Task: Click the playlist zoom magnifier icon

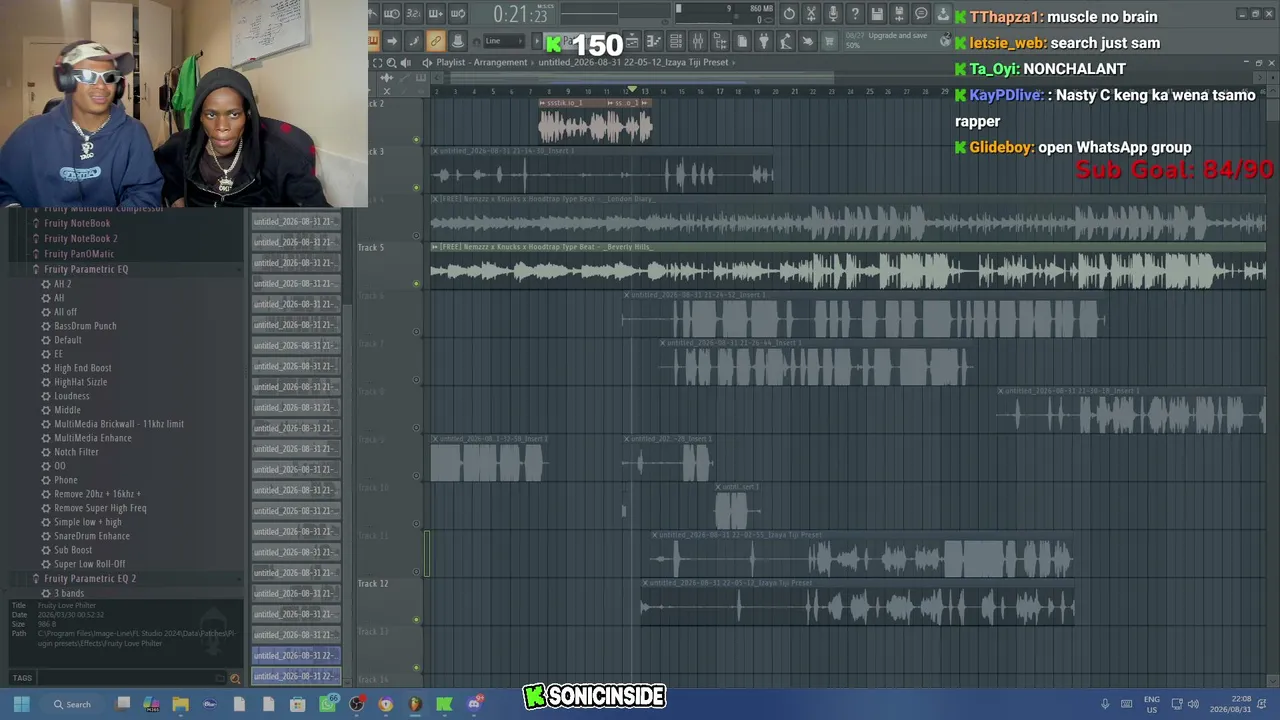Action: (x=391, y=62)
